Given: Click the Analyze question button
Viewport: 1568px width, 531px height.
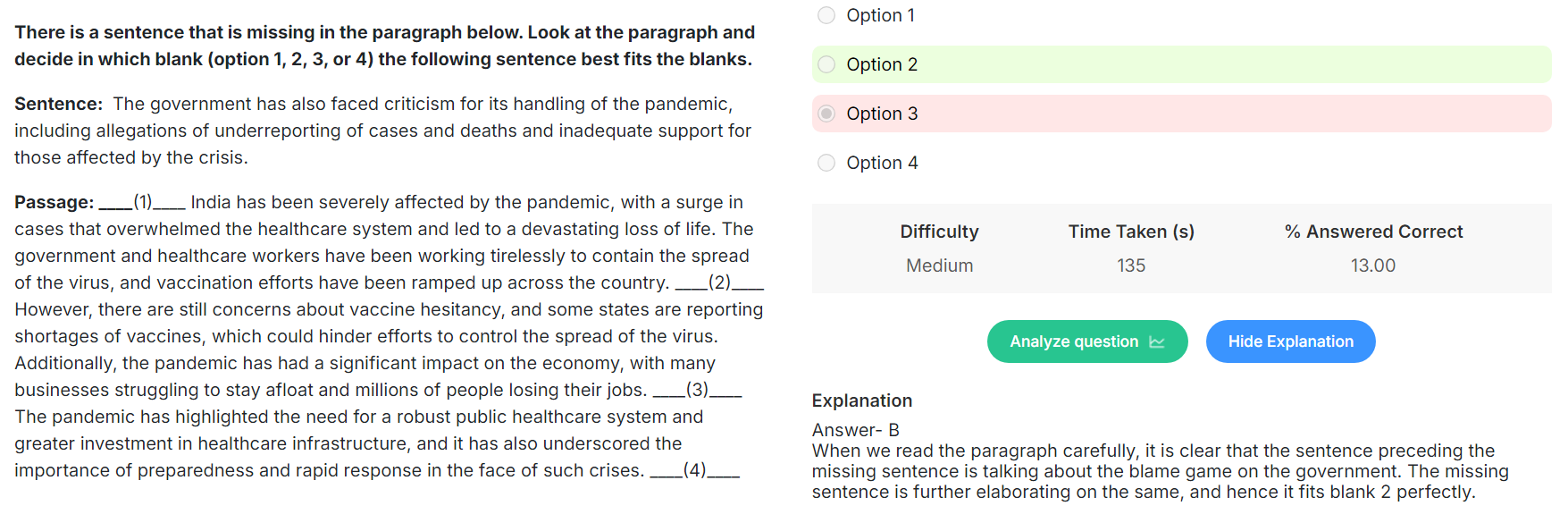Looking at the screenshot, I should pyautogui.click(x=1087, y=341).
